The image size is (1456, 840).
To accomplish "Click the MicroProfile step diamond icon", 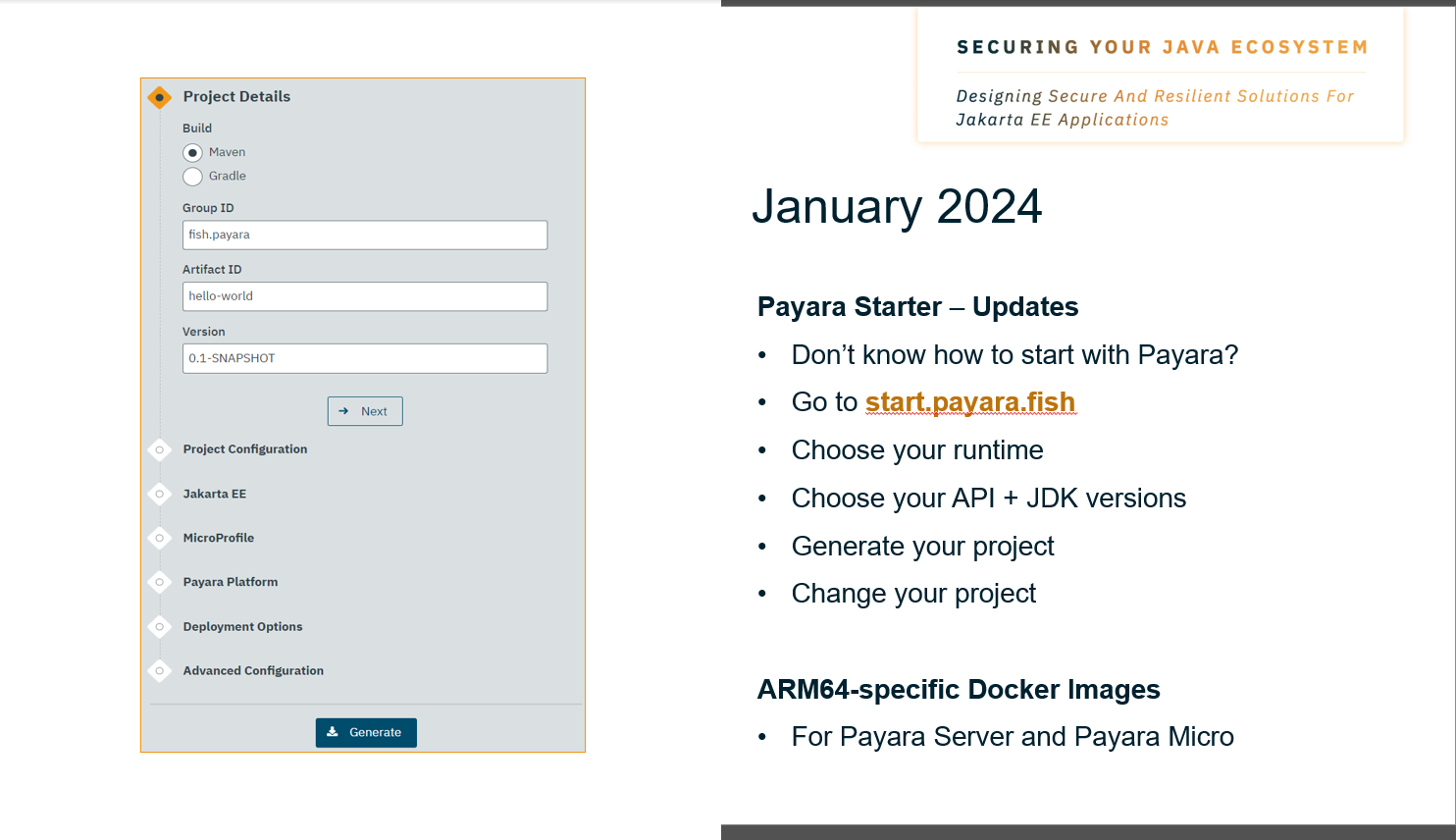I will pos(159,538).
